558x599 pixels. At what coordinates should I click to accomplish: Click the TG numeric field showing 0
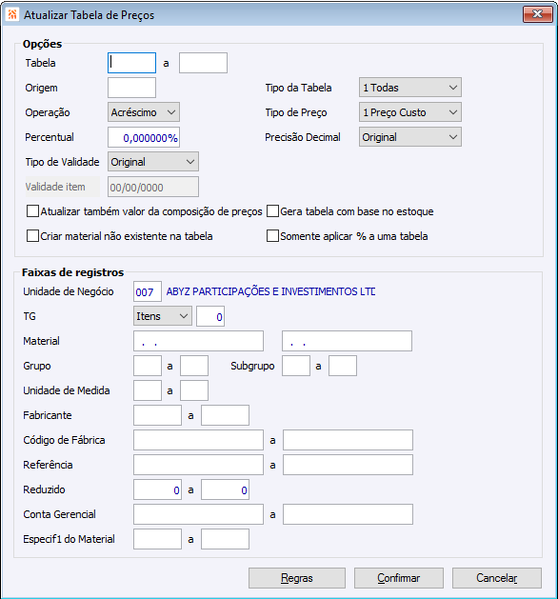click(210, 316)
